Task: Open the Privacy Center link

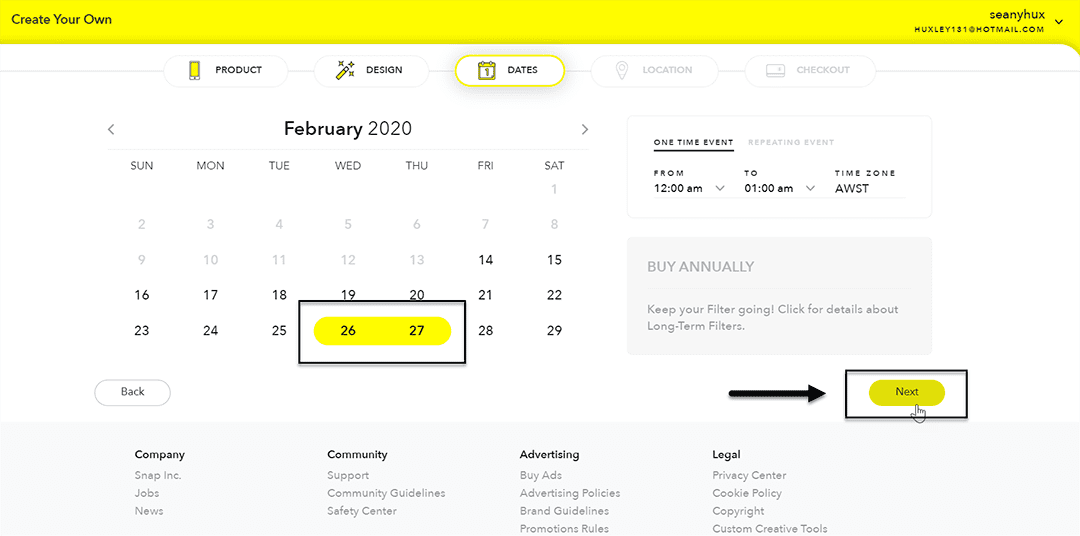Action: tap(749, 475)
